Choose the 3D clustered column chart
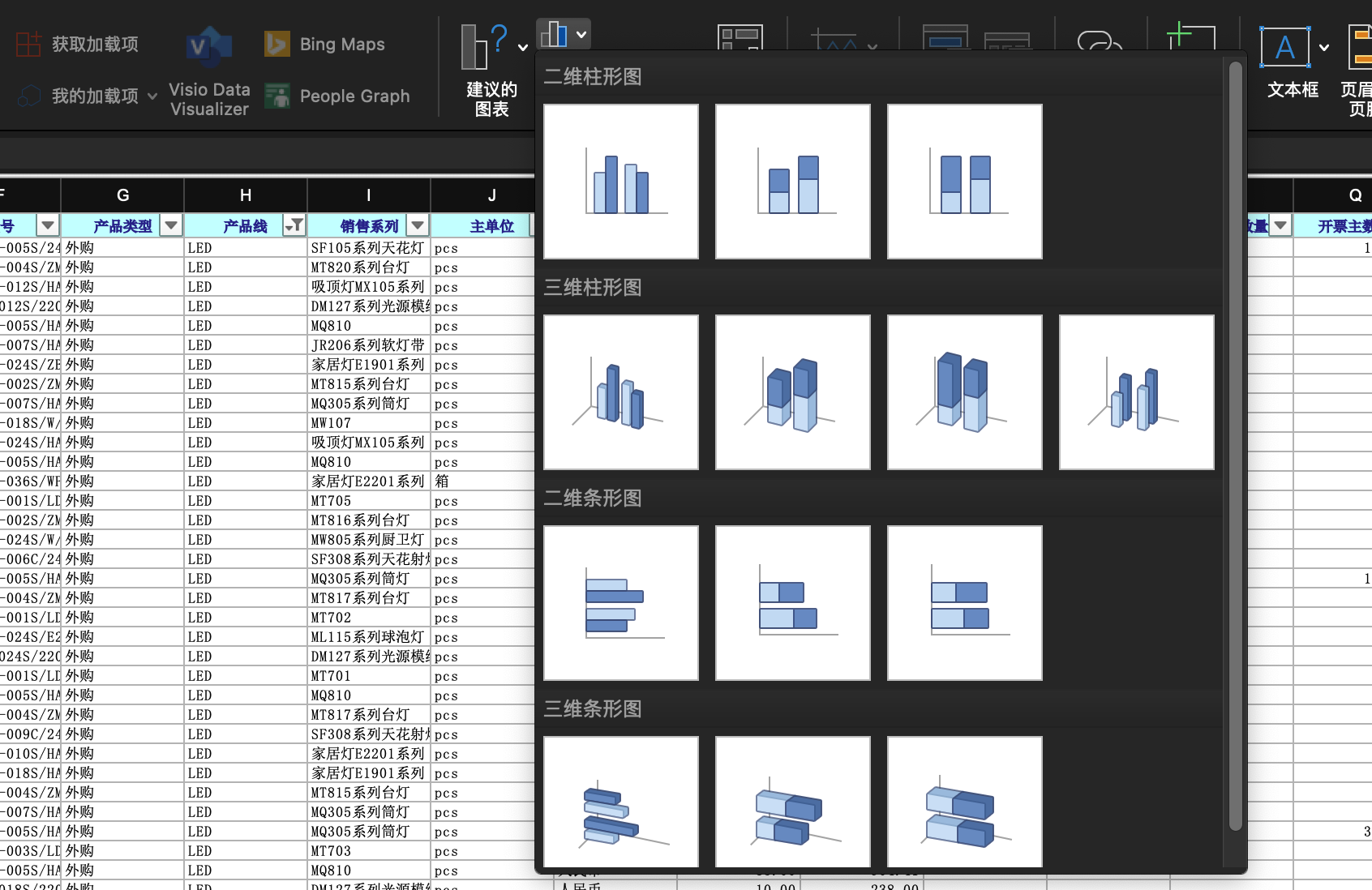This screenshot has width=1372, height=890. pos(621,392)
